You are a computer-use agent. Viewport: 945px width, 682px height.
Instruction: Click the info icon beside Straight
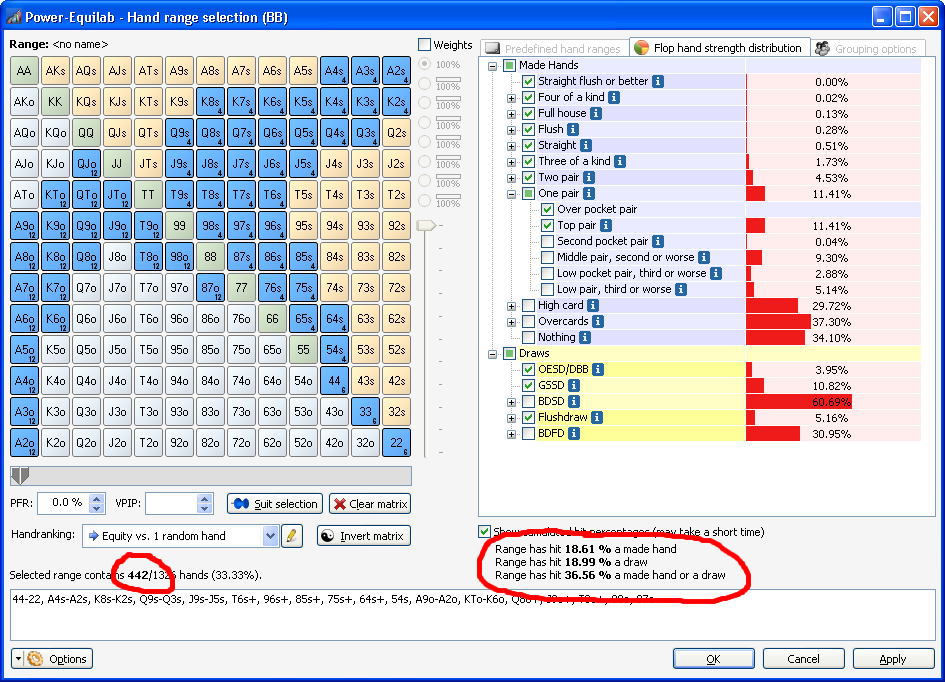coord(586,145)
